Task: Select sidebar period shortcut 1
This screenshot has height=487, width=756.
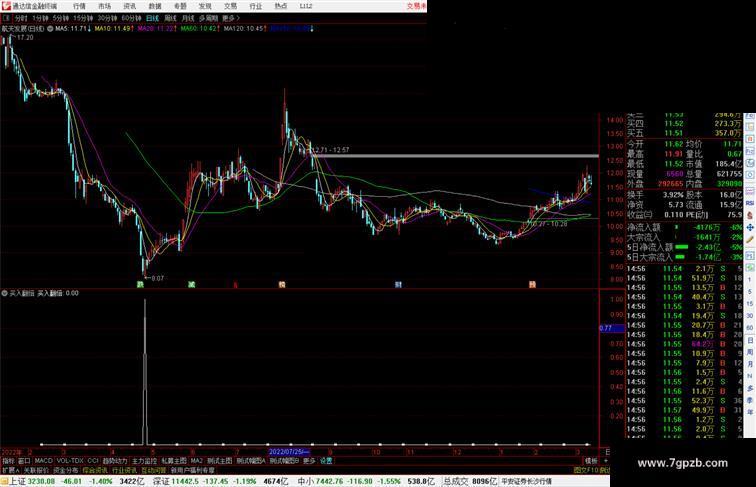Action: coord(750,280)
